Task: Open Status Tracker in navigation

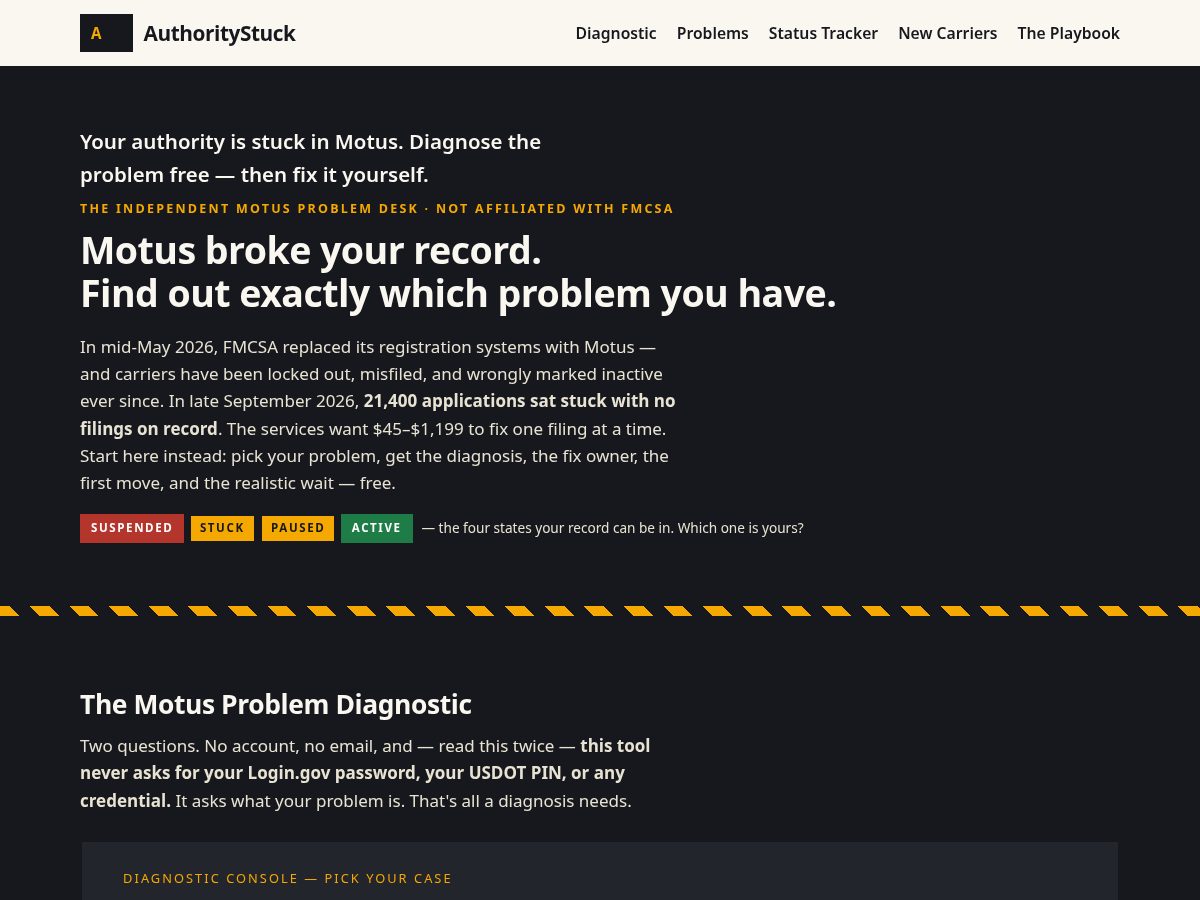Action: tap(823, 33)
